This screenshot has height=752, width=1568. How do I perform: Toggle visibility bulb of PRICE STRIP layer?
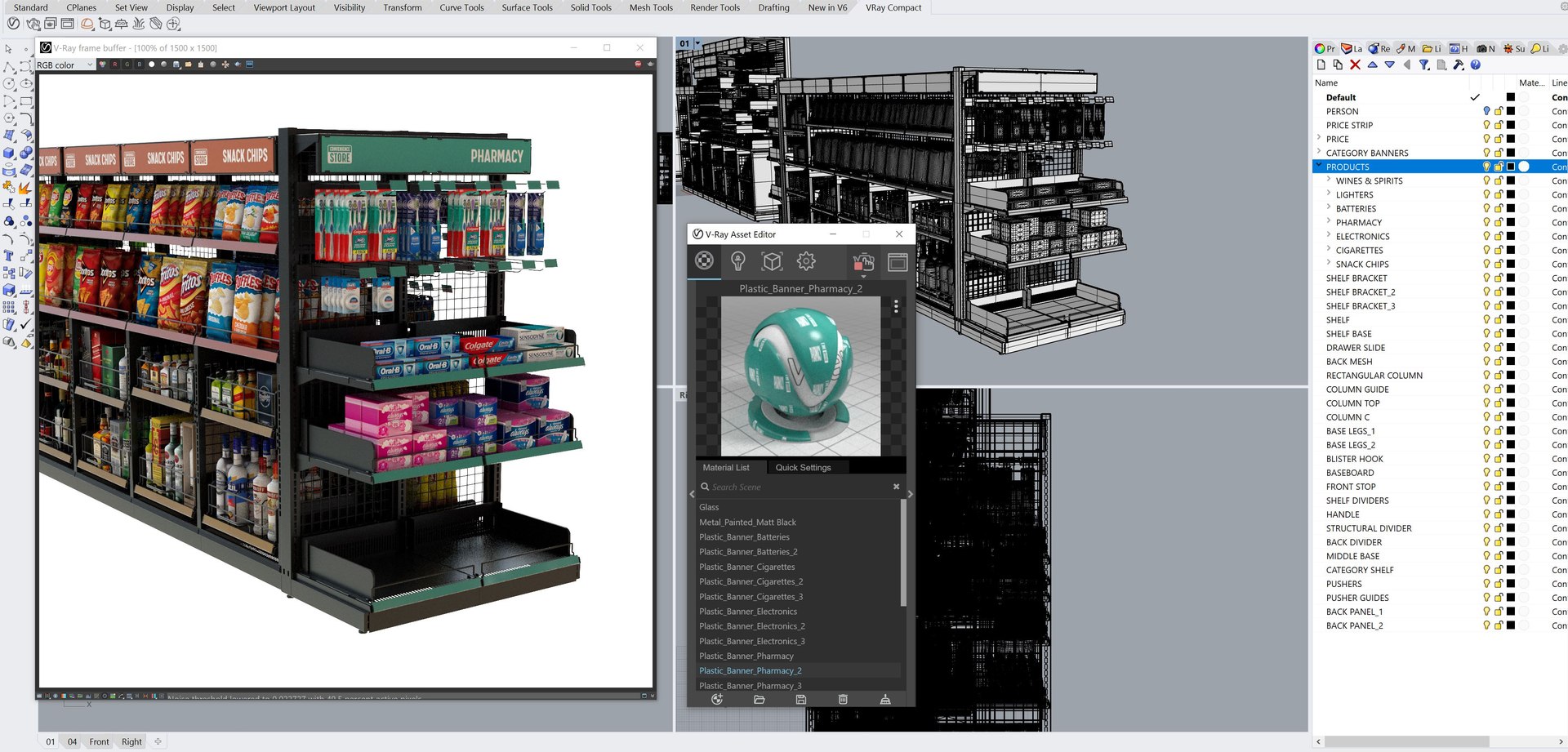click(1486, 125)
